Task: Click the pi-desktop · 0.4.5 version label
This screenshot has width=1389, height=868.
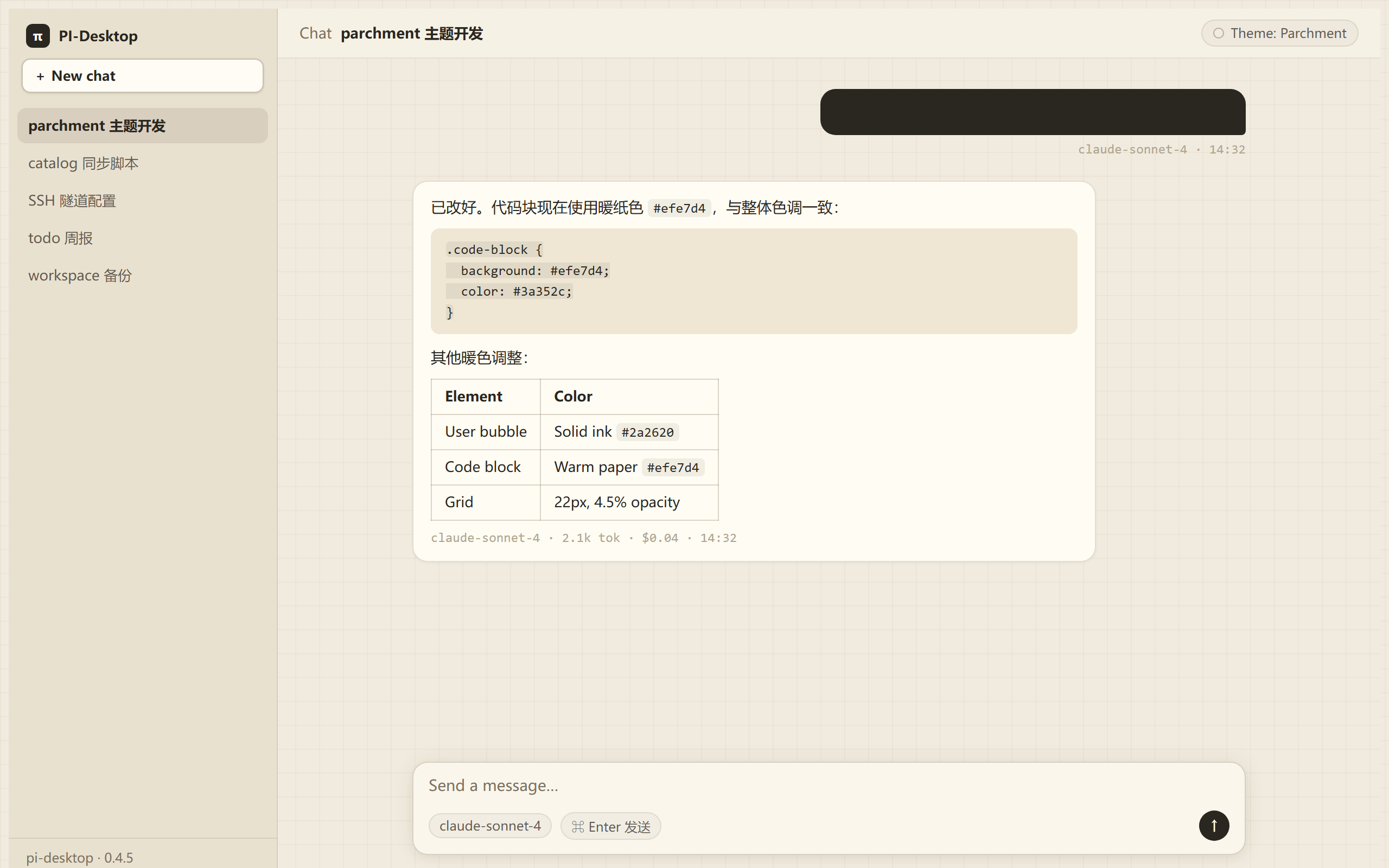Action: [x=80, y=858]
